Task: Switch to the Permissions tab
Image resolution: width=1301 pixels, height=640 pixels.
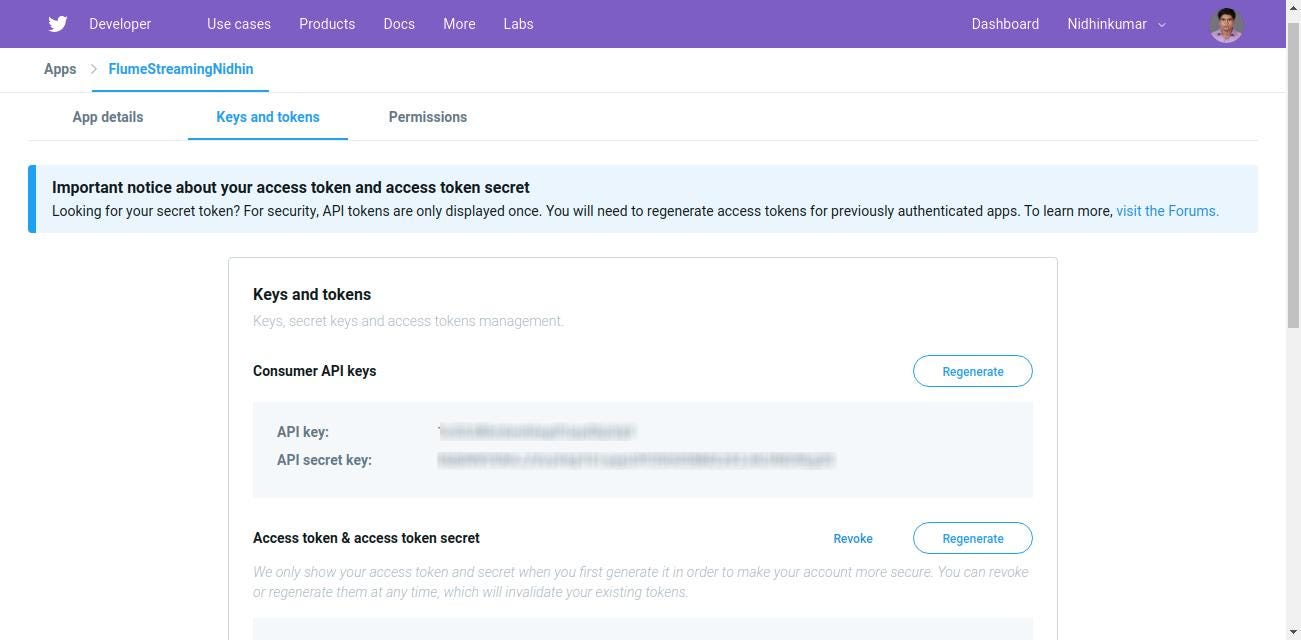Action: [x=428, y=117]
